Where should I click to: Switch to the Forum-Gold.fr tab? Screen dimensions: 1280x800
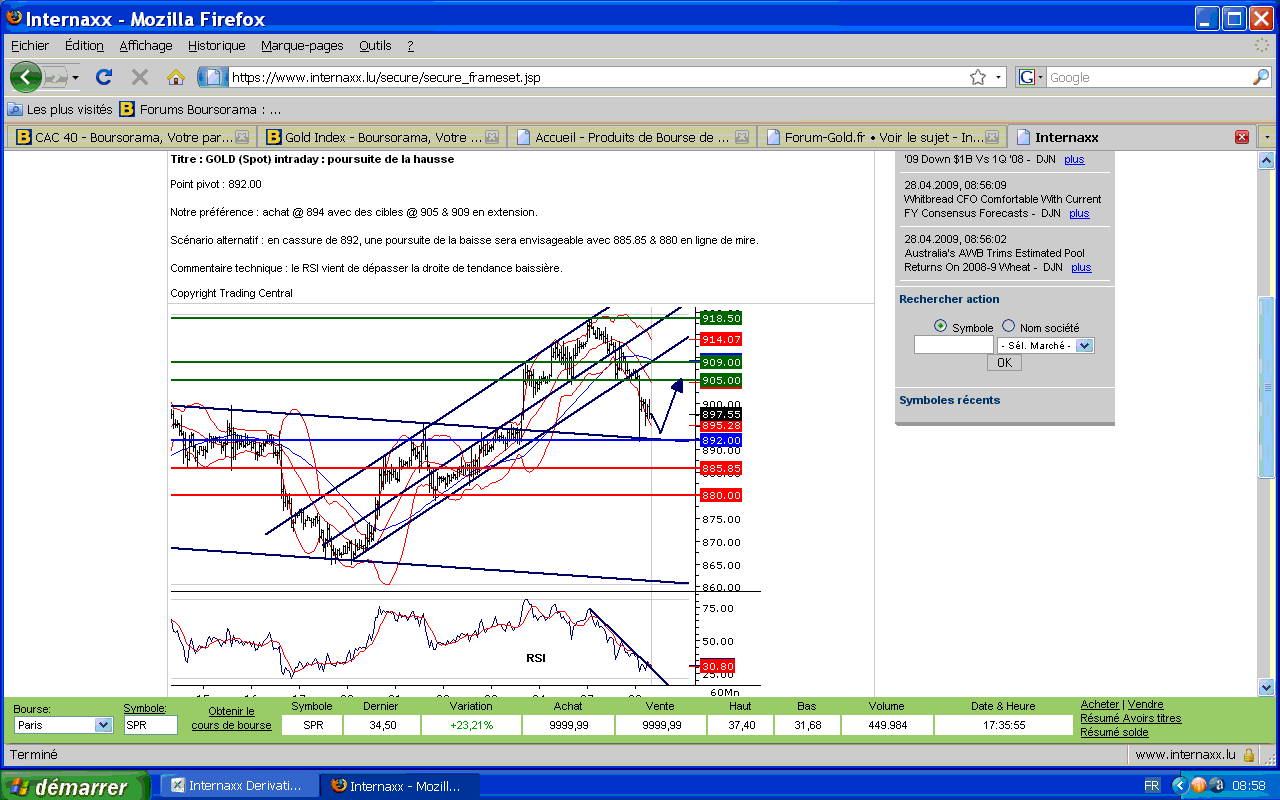[881, 137]
